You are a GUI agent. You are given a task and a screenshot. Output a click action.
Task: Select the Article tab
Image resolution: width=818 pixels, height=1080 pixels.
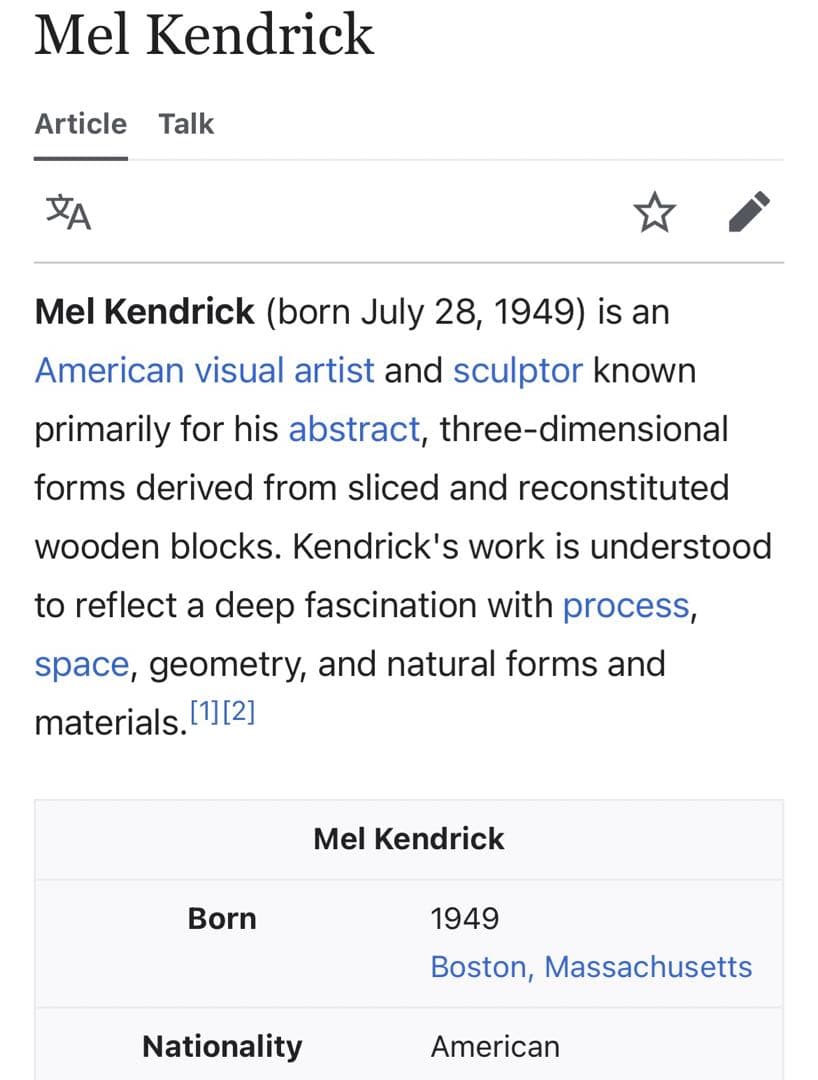point(81,124)
